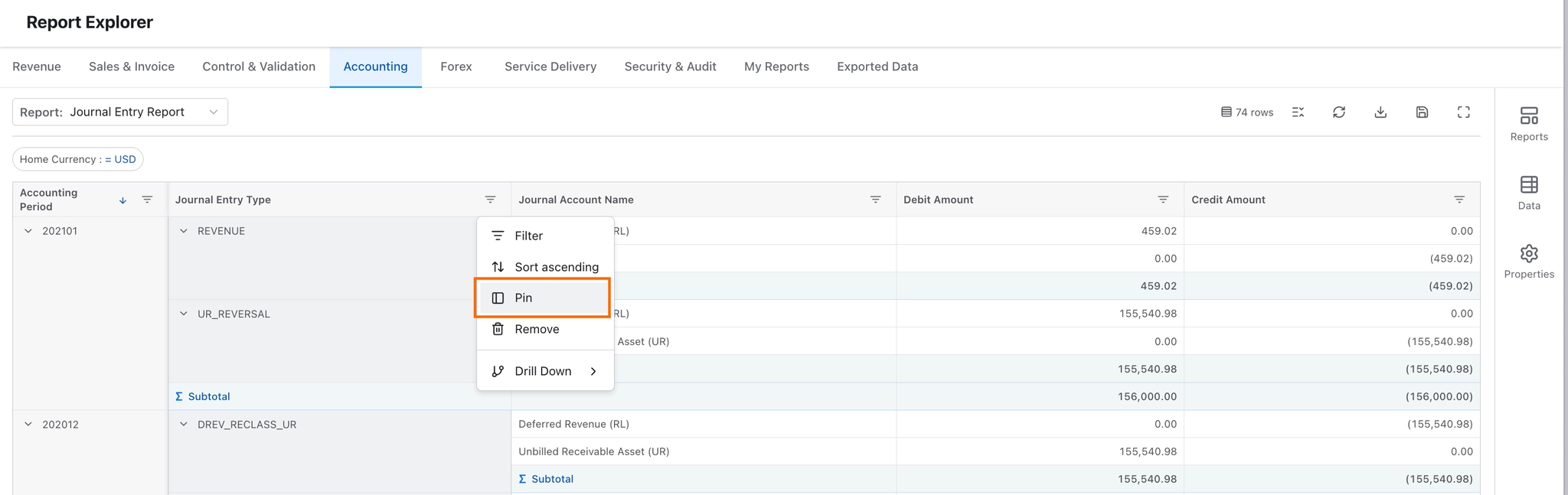Click the 202101 period label

point(60,231)
